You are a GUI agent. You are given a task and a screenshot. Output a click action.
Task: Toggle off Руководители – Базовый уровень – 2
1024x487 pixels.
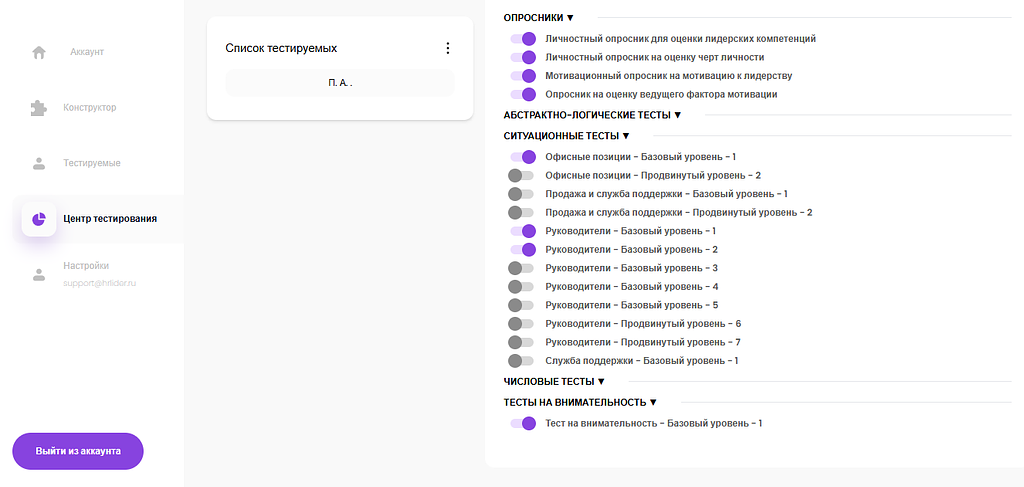click(523, 250)
